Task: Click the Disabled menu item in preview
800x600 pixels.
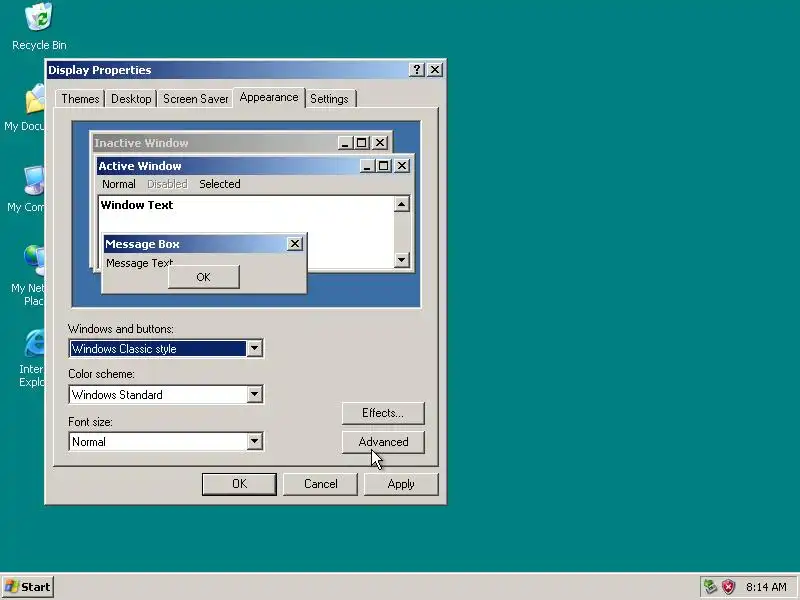Action: (167, 184)
